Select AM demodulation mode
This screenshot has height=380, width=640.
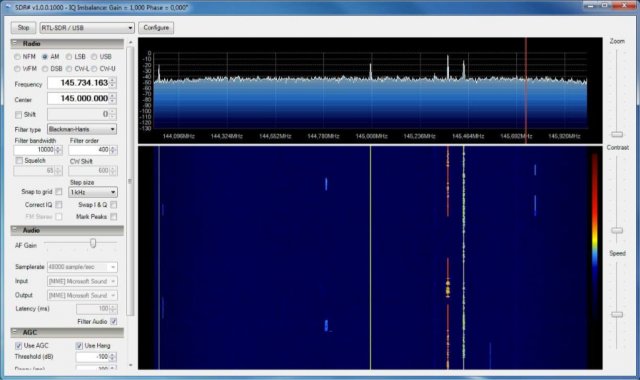pyautogui.click(x=45, y=57)
